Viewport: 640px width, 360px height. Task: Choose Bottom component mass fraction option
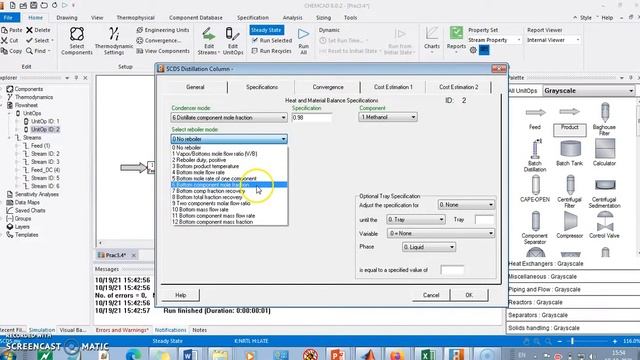(x=229, y=222)
